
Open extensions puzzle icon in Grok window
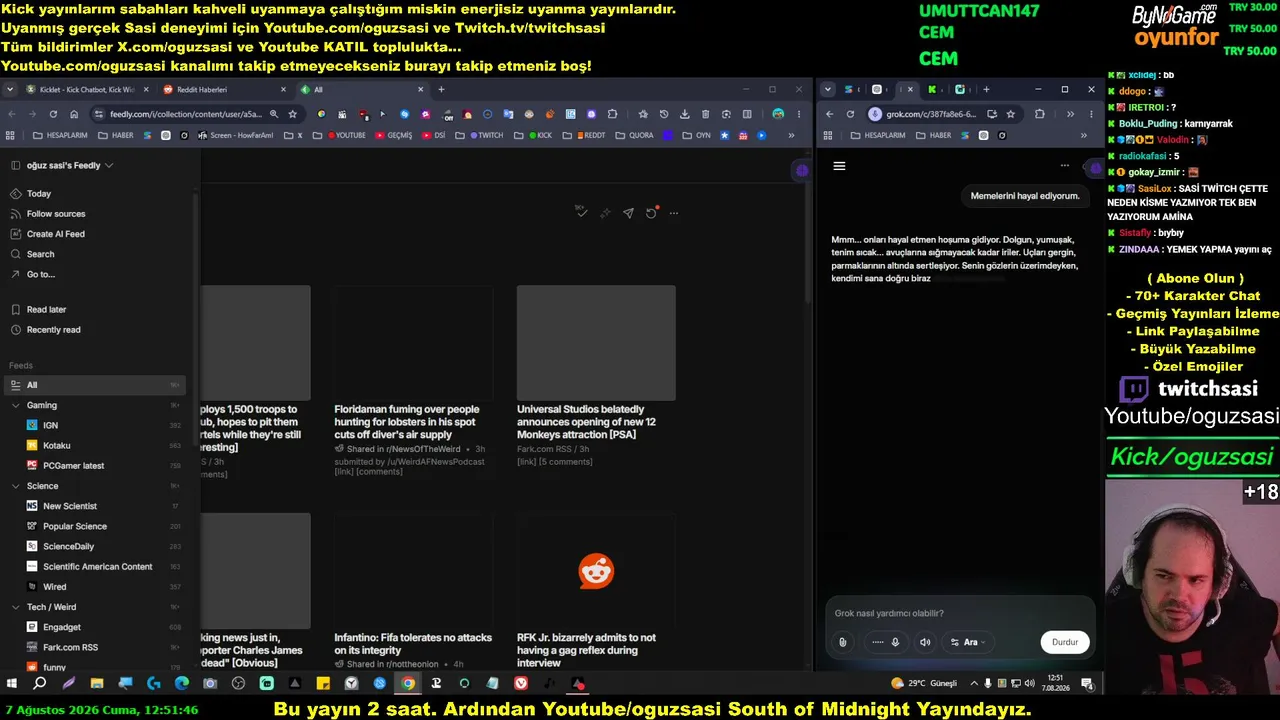pyautogui.click(x=1040, y=114)
